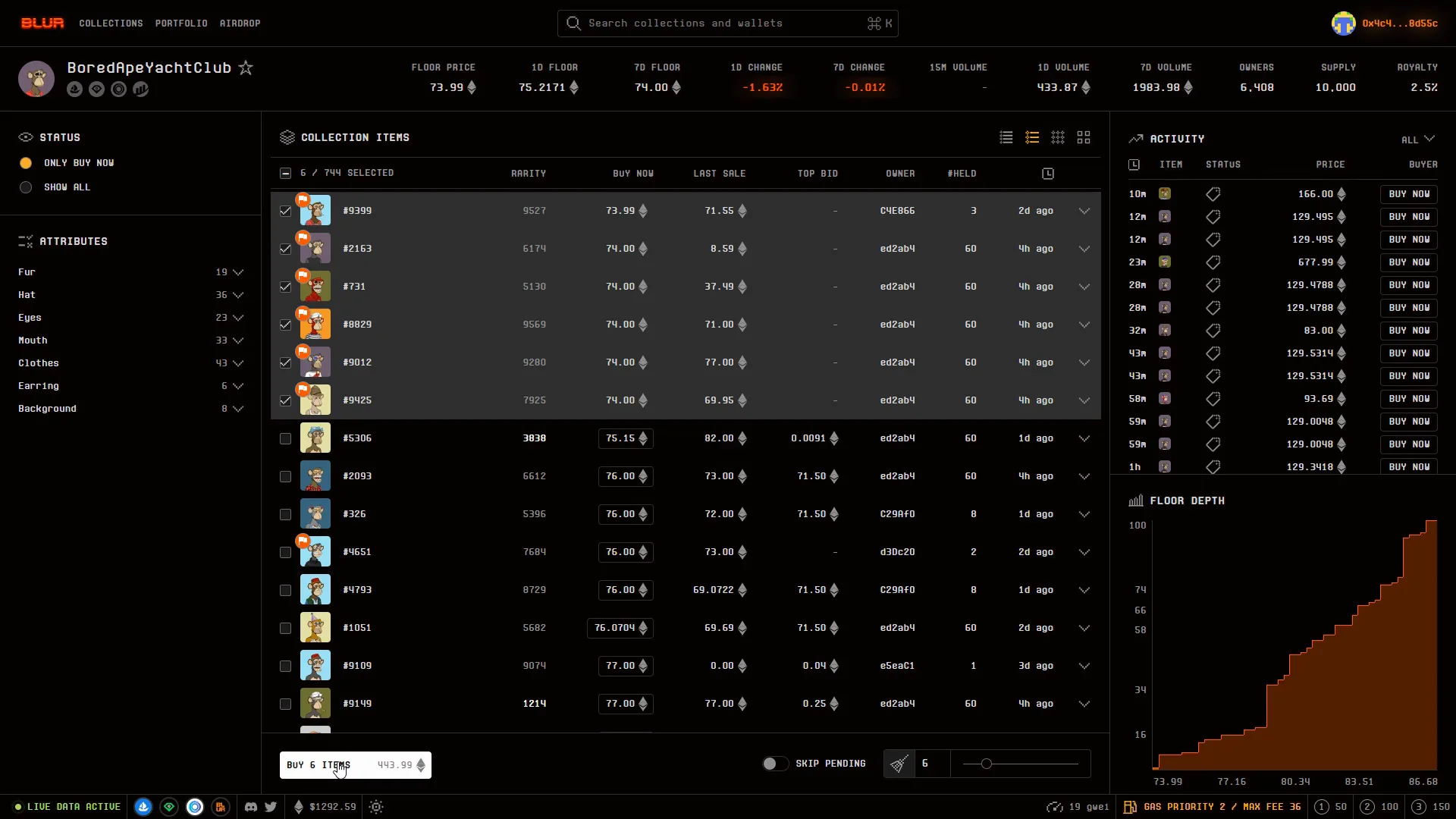Uncheck item #9399 checkbox
The height and width of the screenshot is (819, 1456).
click(x=285, y=211)
